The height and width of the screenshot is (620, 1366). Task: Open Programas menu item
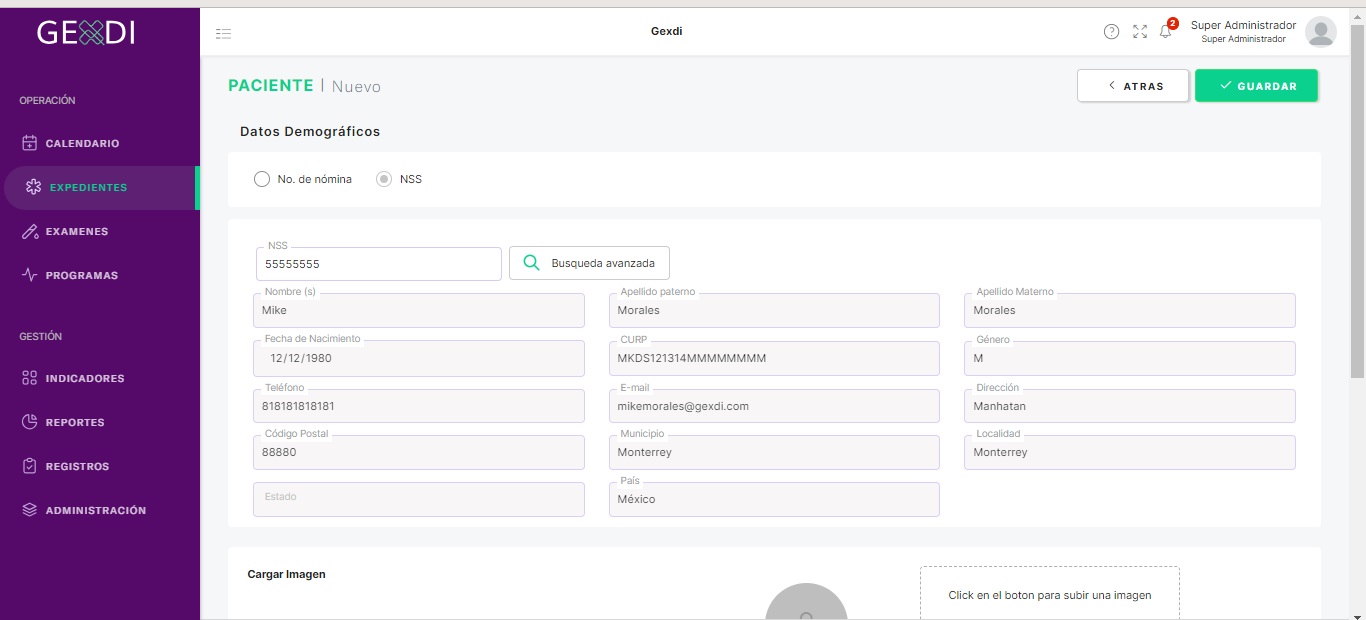click(x=100, y=275)
